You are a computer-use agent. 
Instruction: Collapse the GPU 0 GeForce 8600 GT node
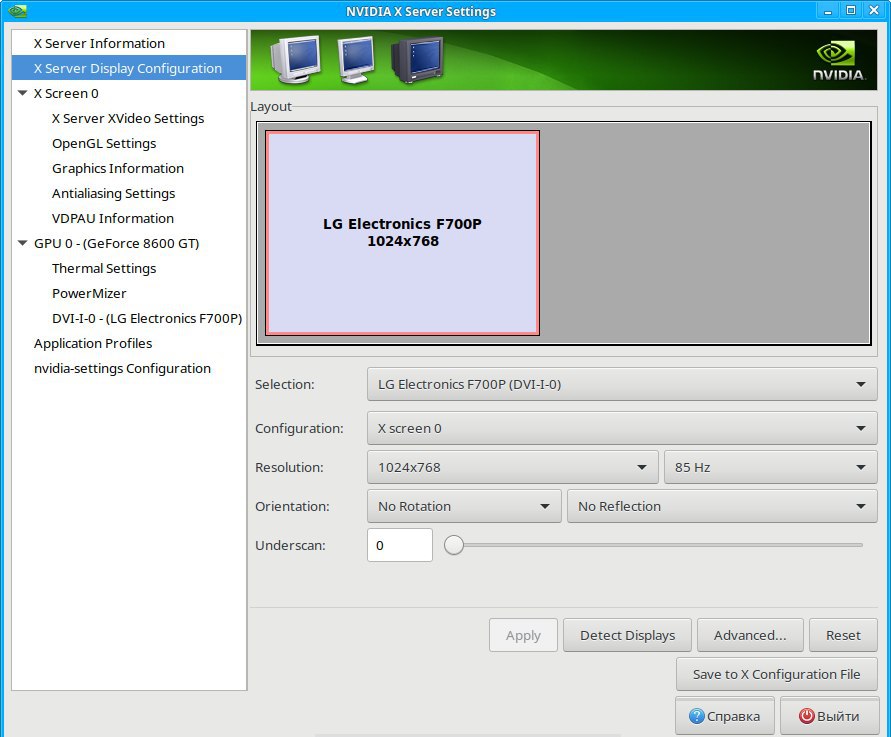click(23, 243)
